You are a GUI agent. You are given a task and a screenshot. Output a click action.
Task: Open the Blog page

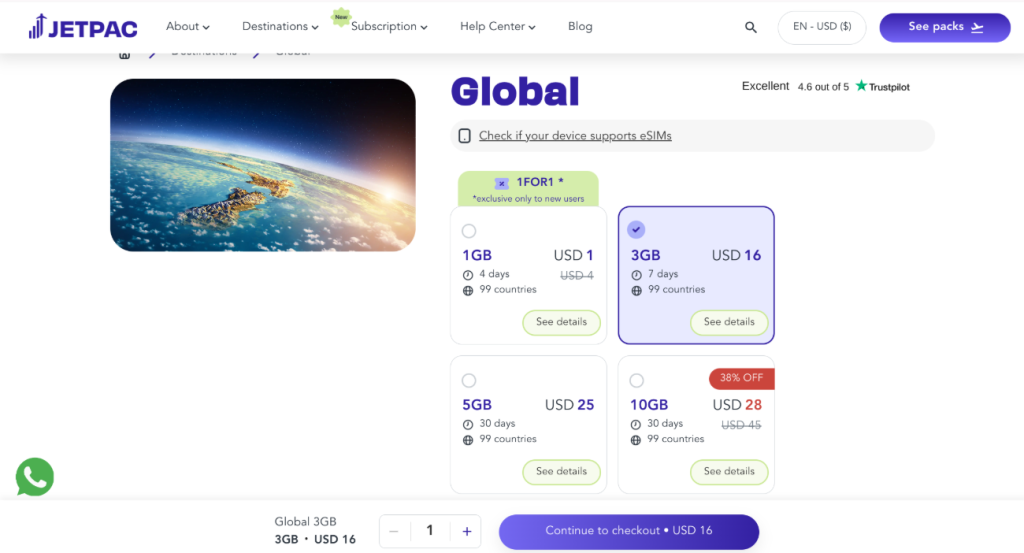[580, 27]
